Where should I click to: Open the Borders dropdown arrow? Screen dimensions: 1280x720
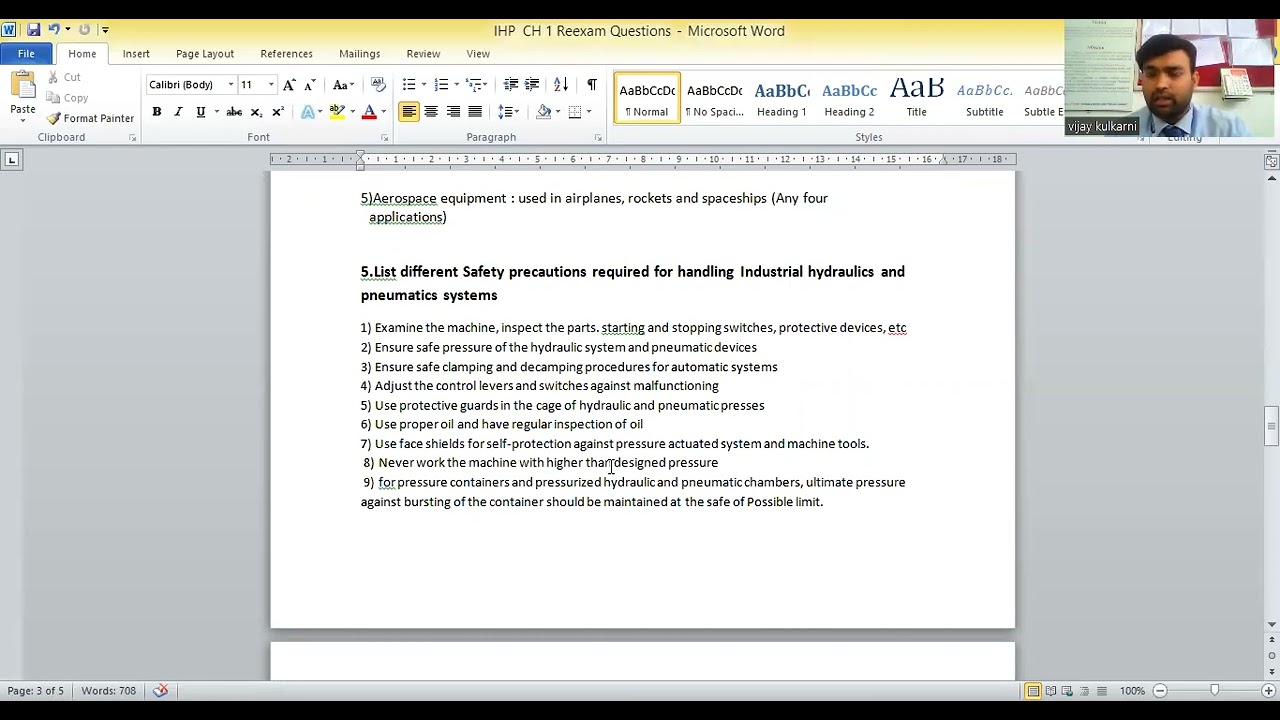pos(589,112)
